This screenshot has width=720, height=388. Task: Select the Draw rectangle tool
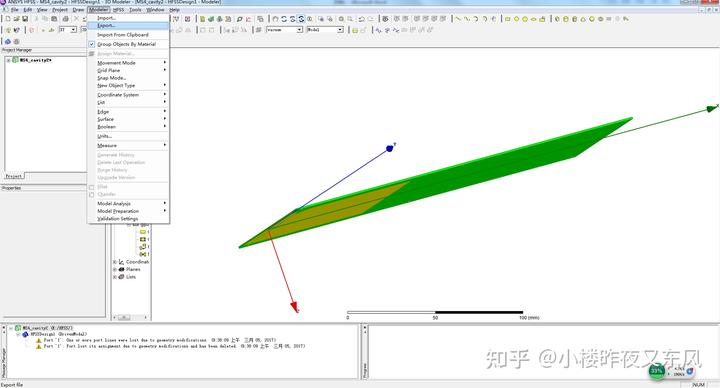(508, 19)
